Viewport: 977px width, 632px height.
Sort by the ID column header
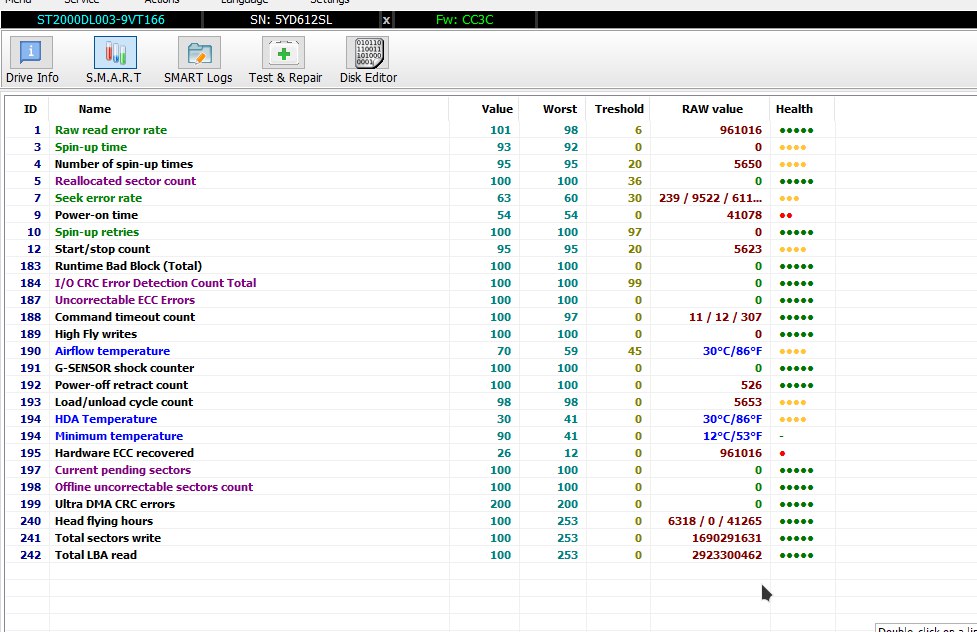click(30, 109)
